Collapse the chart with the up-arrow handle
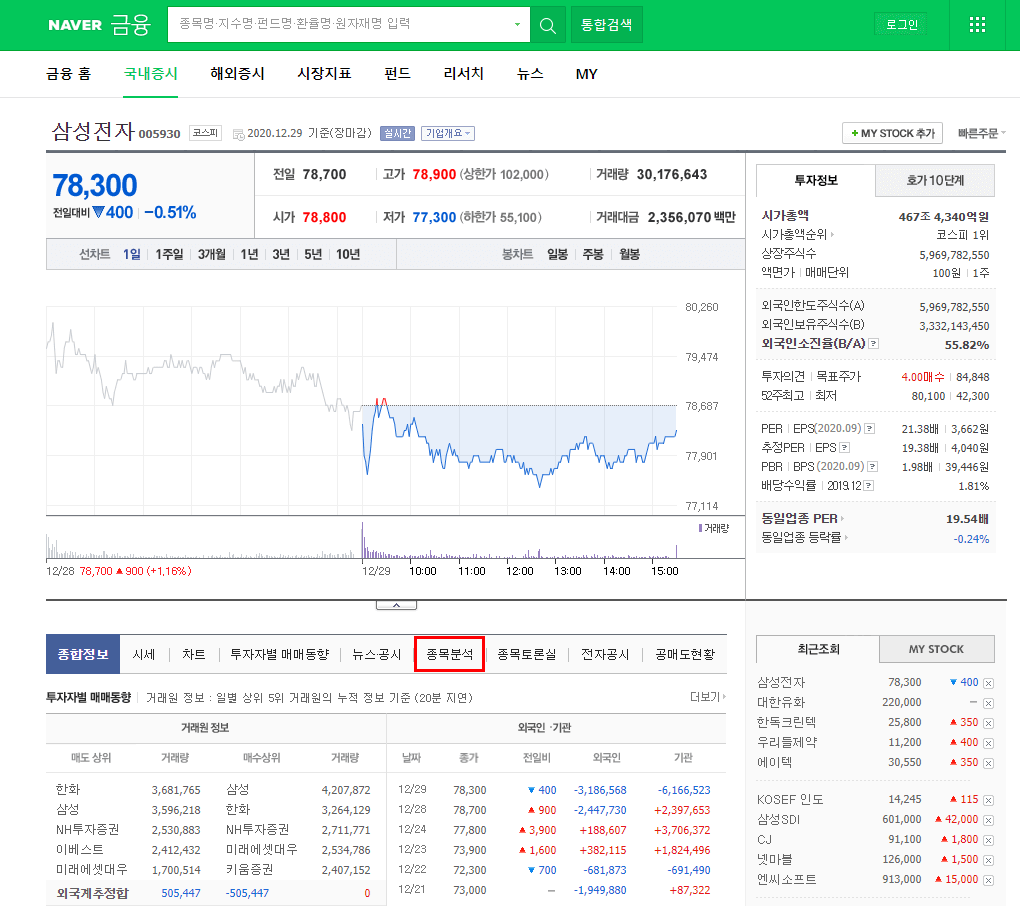The width and height of the screenshot is (1020, 906). click(396, 606)
